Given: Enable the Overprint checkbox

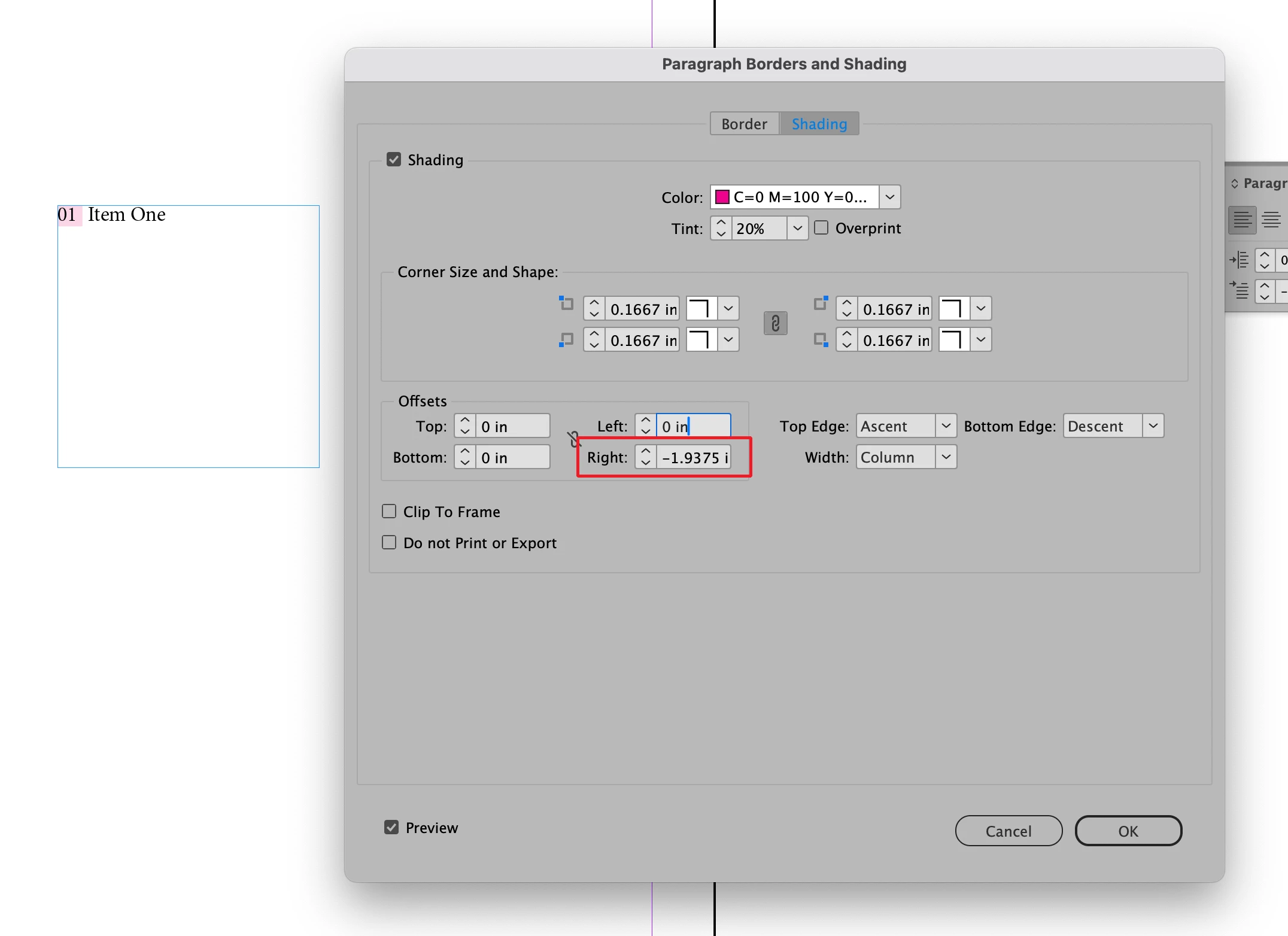Looking at the screenshot, I should 821,228.
